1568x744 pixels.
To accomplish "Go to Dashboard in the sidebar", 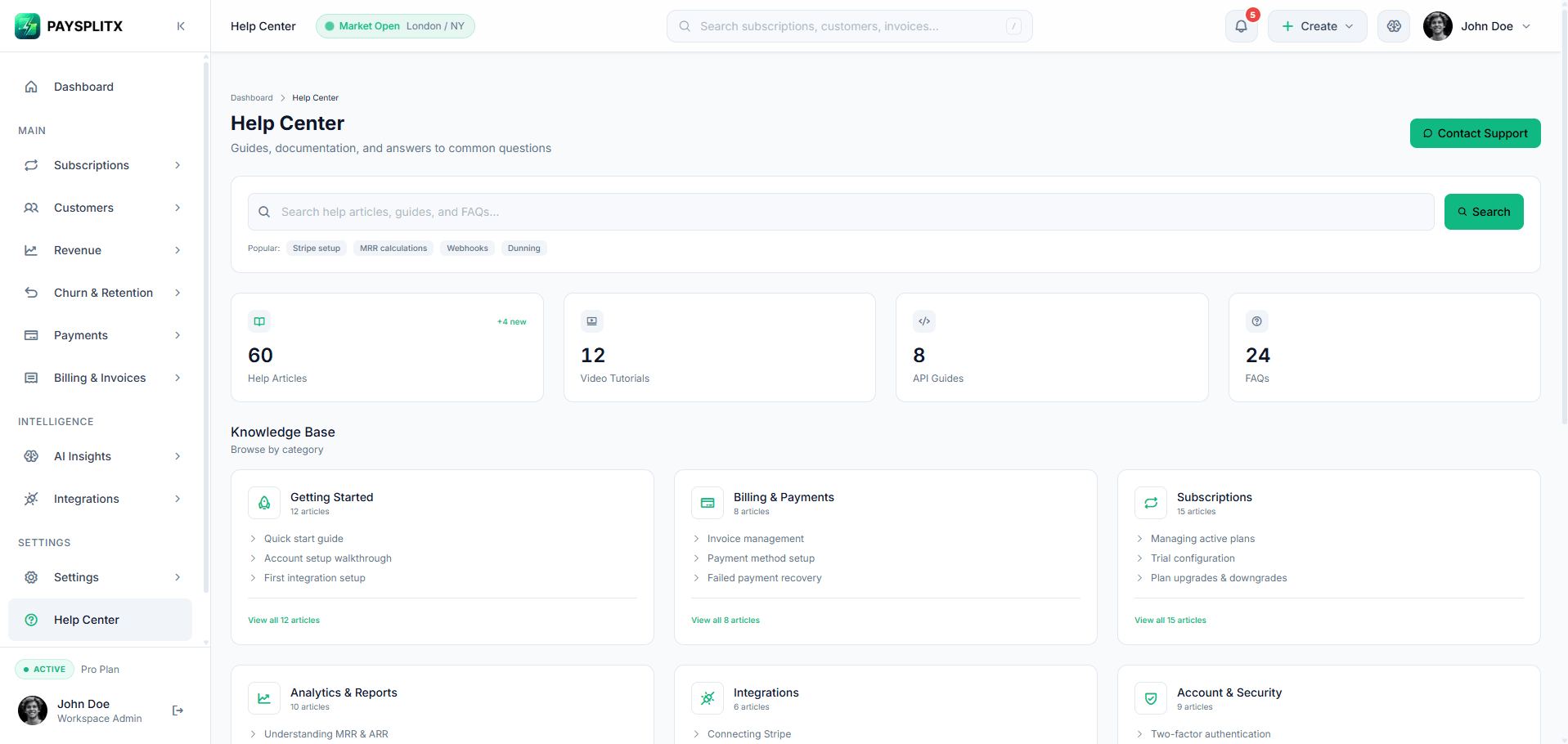I will [100, 87].
